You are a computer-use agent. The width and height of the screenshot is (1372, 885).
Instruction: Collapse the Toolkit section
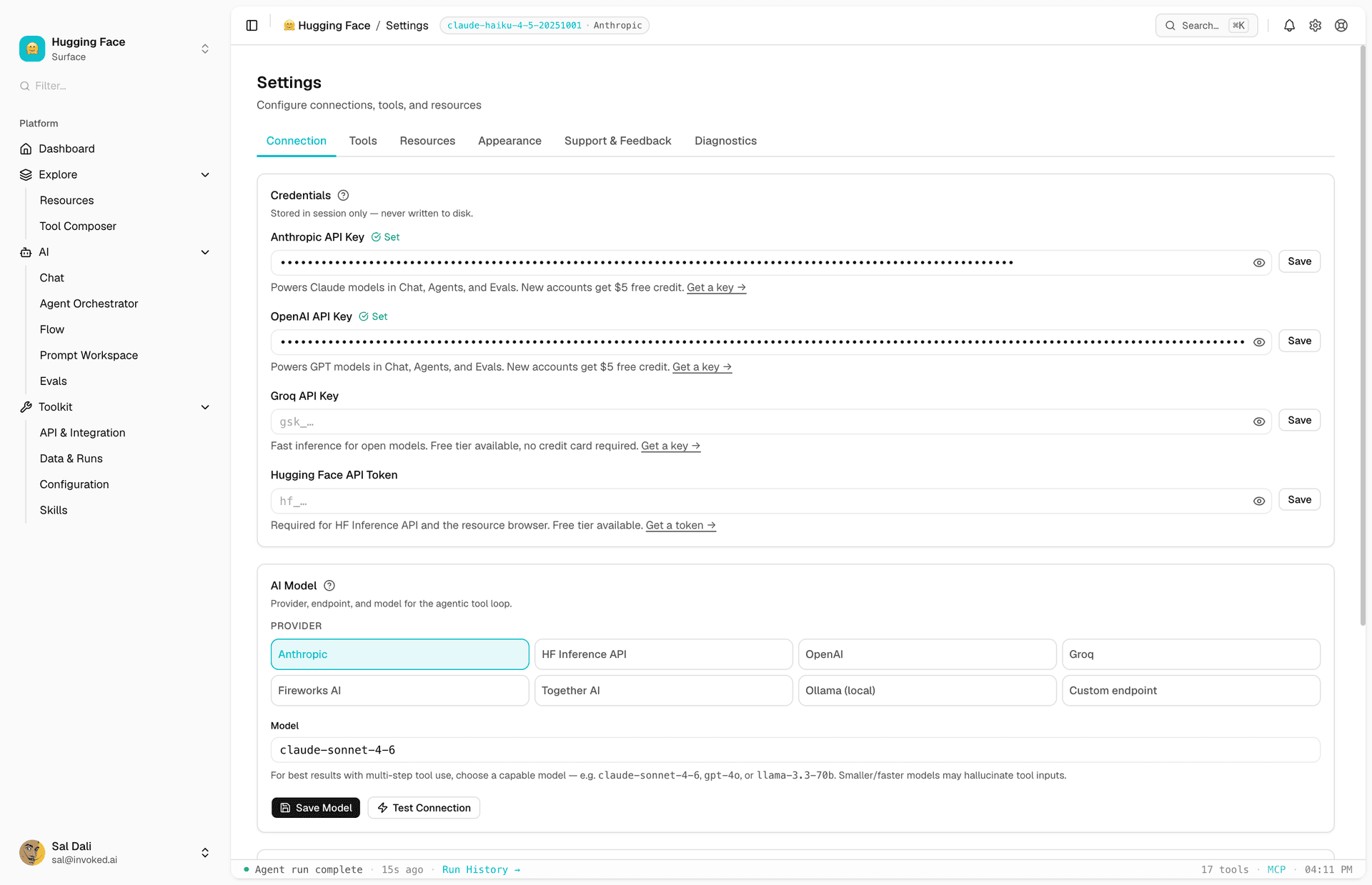(x=205, y=407)
